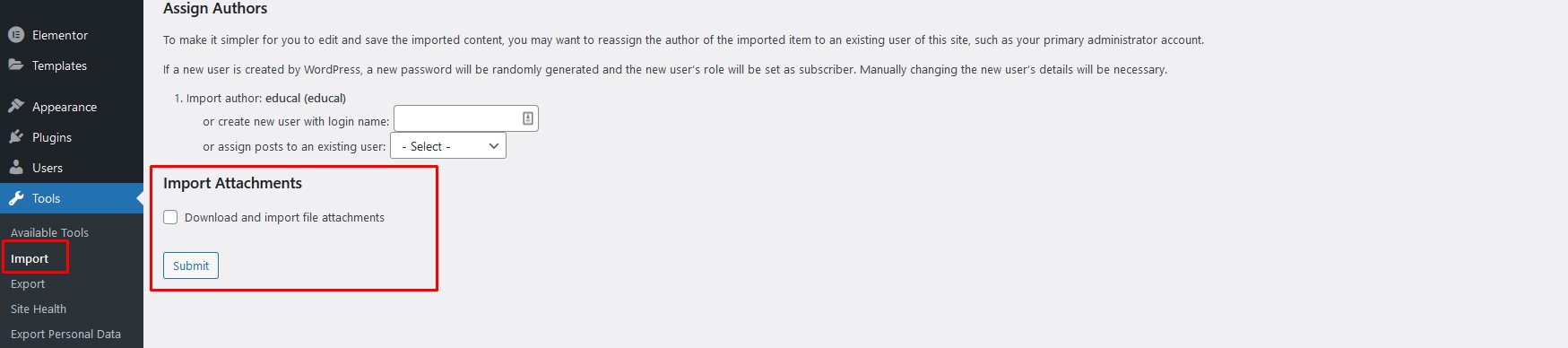This screenshot has width=1568, height=348.
Task: Click the Tools wrench icon
Action: [x=16, y=198]
